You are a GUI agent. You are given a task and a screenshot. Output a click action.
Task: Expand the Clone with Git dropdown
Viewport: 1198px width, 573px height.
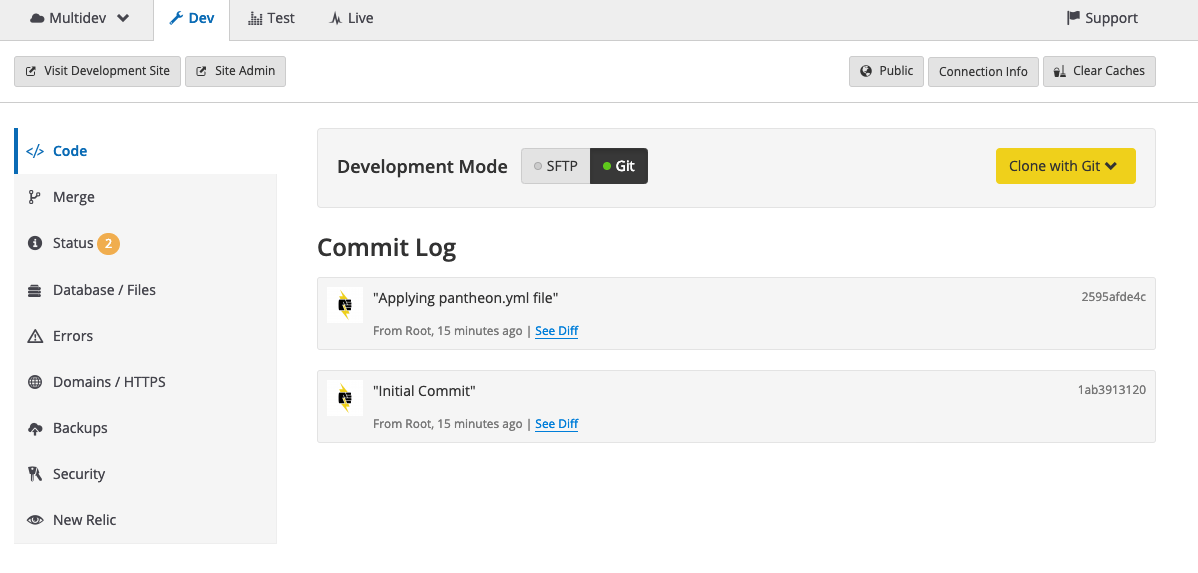[x=1065, y=166]
